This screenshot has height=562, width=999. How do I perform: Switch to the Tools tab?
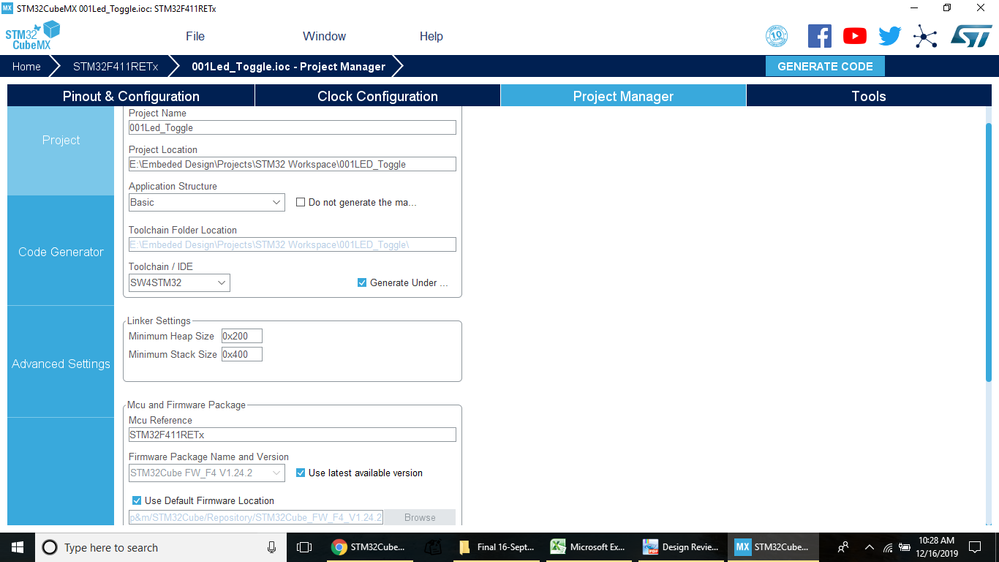(x=869, y=96)
